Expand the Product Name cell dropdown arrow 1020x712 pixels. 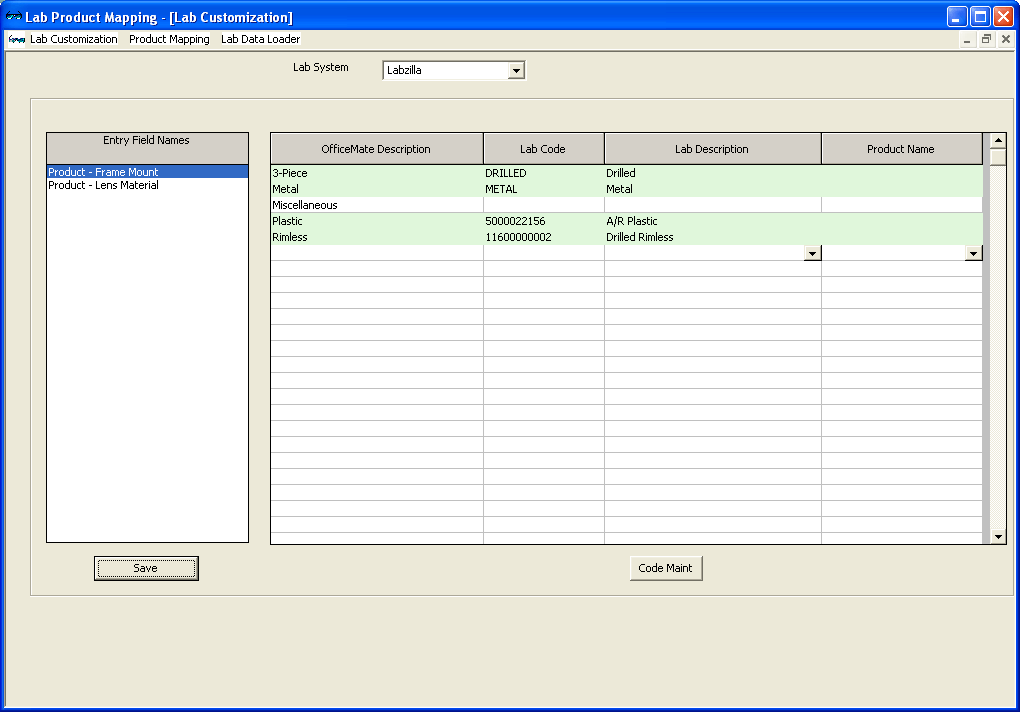point(973,254)
